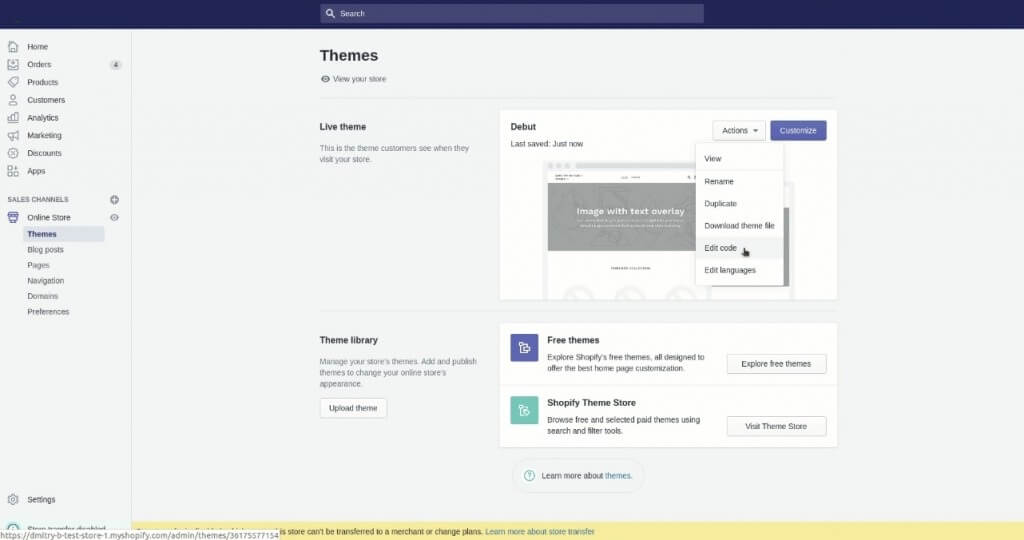This screenshot has width=1024, height=540.
Task: Open Navigation under Online Store
Action: (x=46, y=280)
